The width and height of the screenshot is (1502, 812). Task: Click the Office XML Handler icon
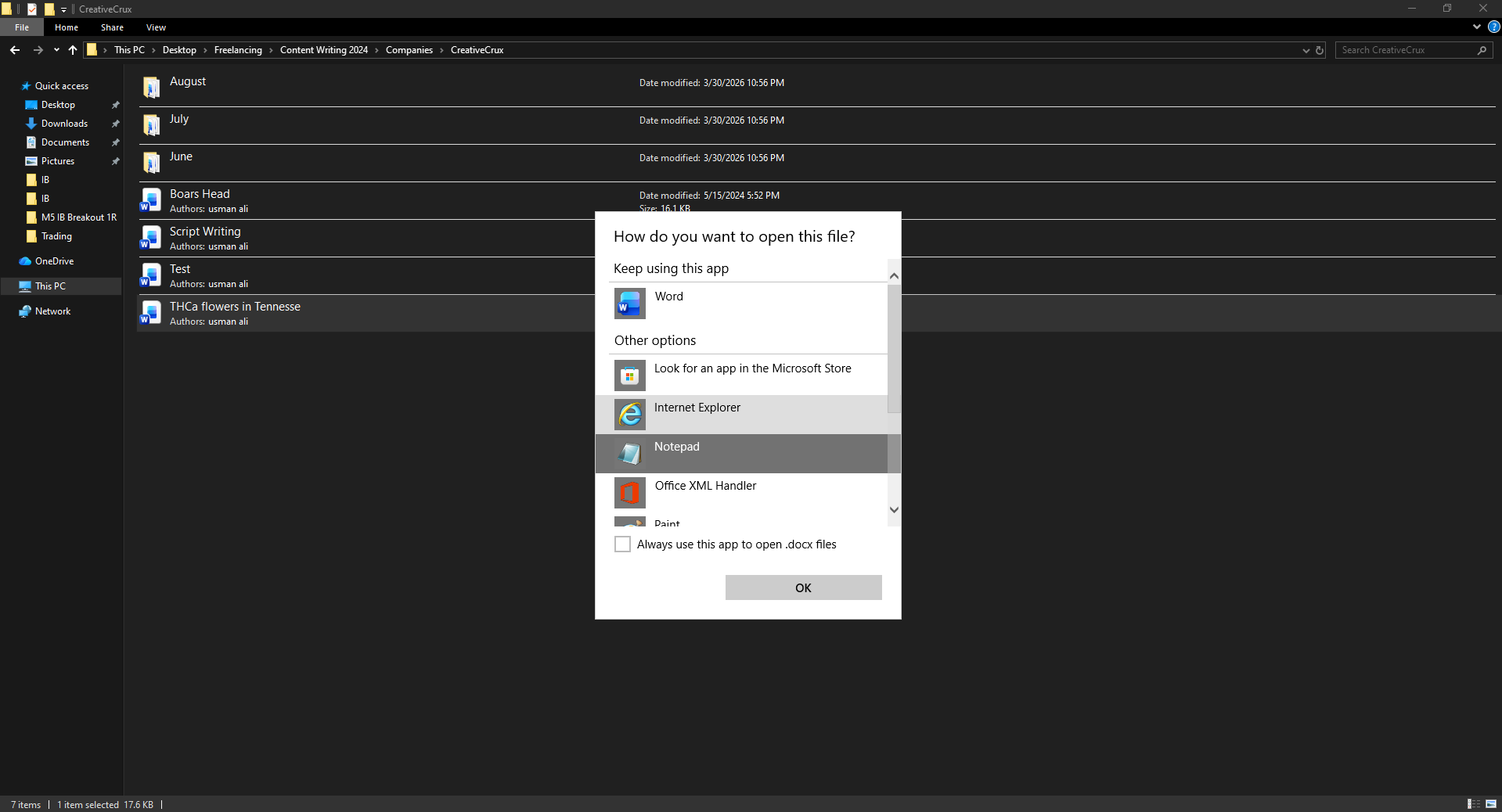pyautogui.click(x=630, y=493)
